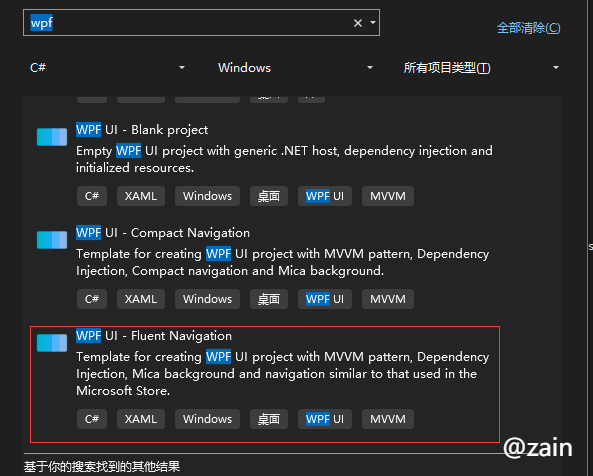Click the Fluent Navigation template description text
Viewport: 593px width, 476px height.
pos(283,374)
